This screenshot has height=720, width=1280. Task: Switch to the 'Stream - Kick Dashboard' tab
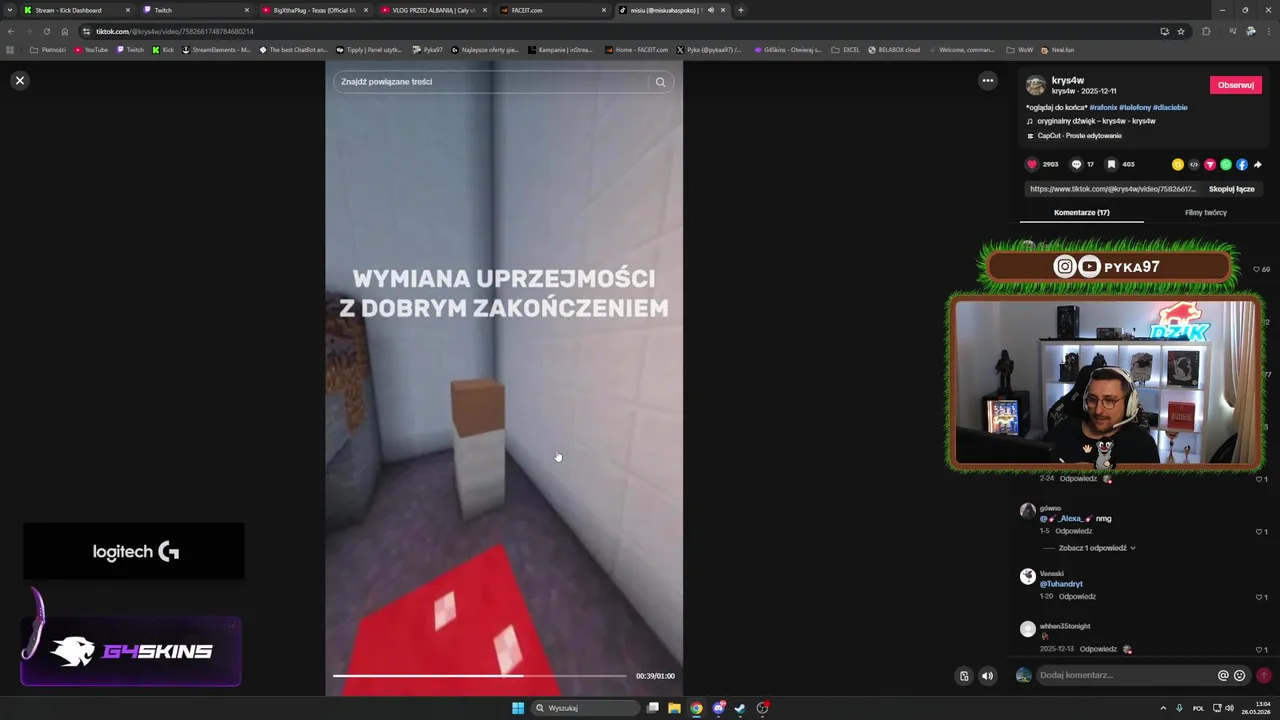coord(77,10)
